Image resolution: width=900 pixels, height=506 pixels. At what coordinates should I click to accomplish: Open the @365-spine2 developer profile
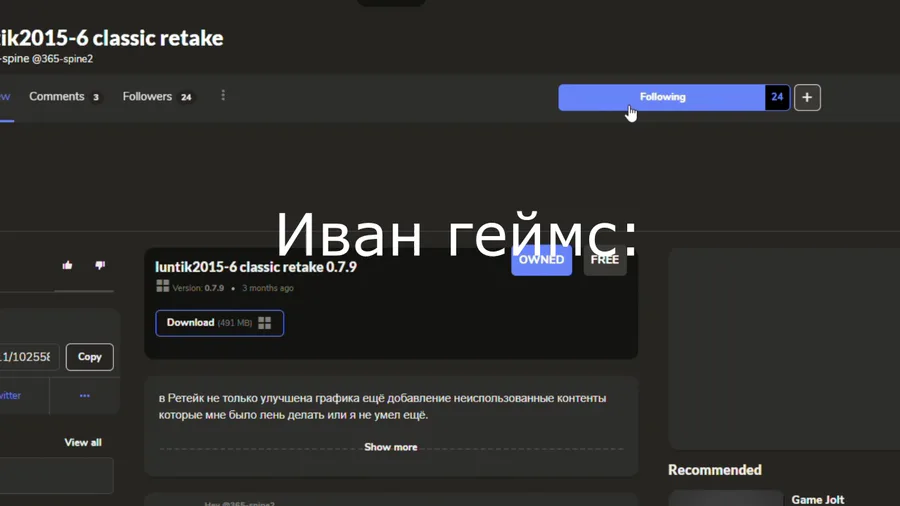tap(62, 59)
